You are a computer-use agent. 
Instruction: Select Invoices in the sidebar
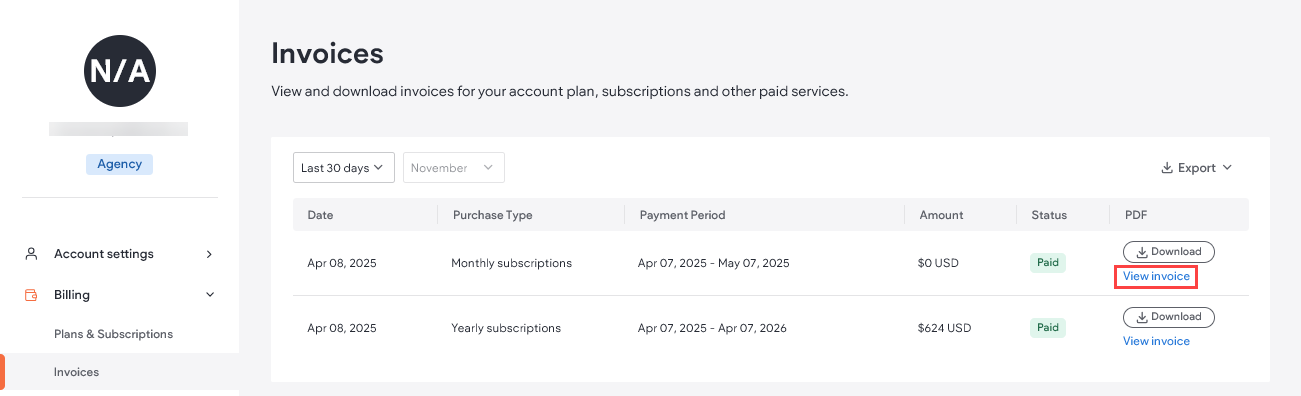[76, 372]
